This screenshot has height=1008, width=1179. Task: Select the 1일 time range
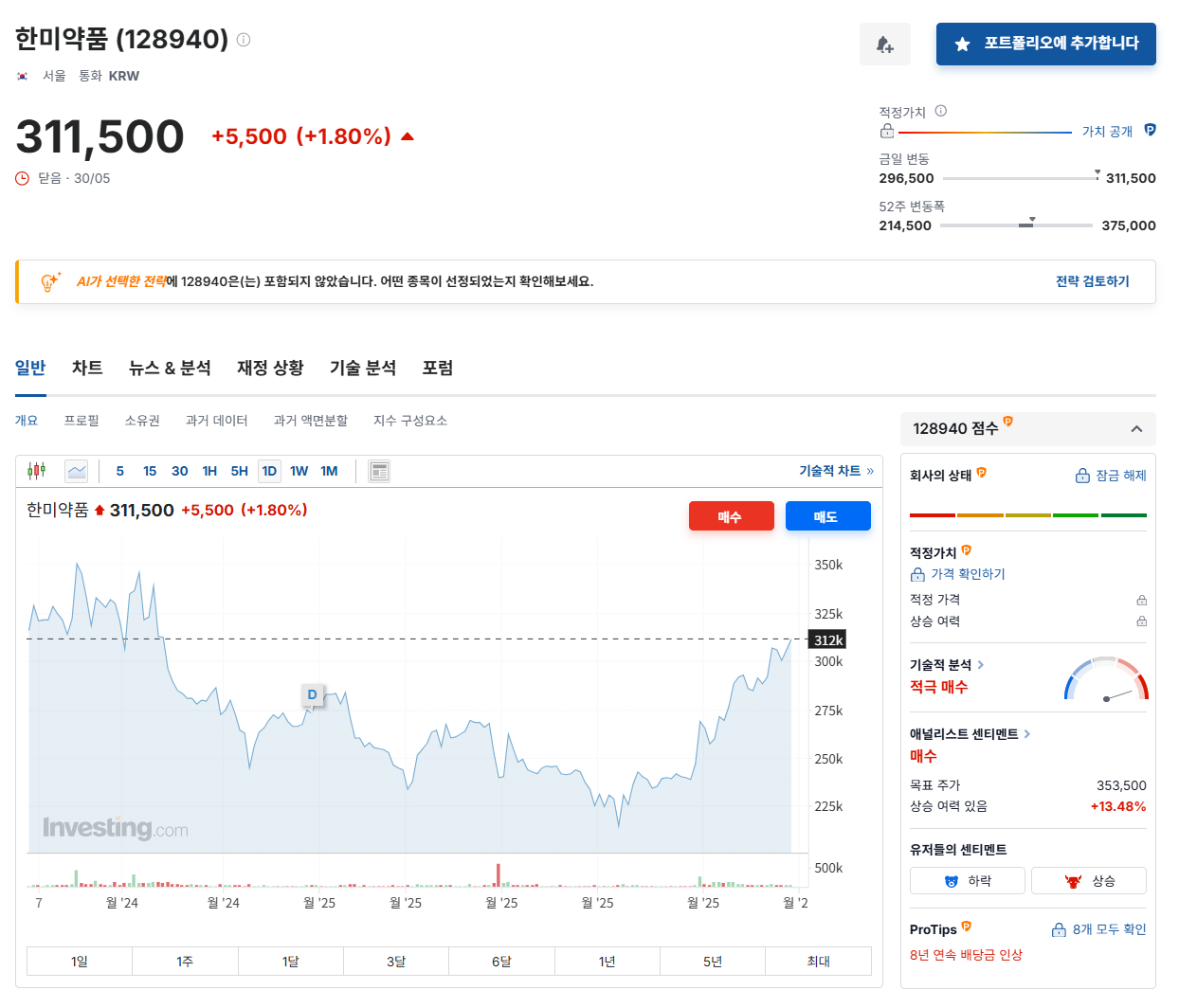(80, 961)
